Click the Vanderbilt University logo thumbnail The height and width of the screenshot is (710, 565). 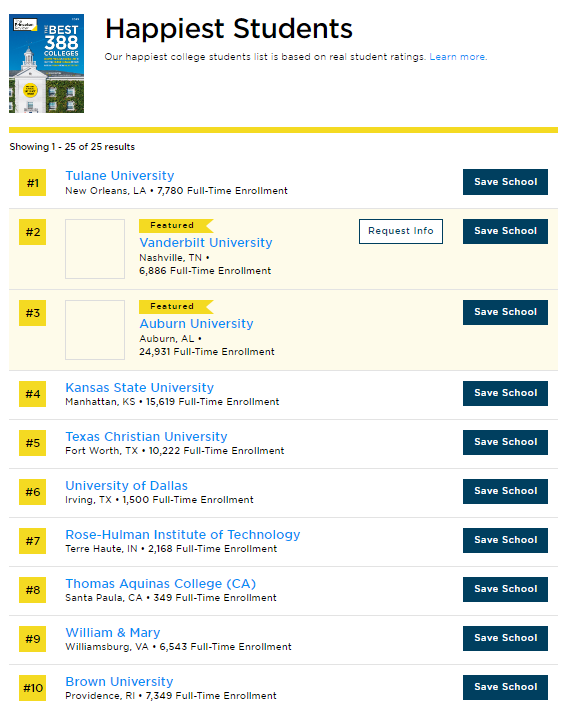pos(95,249)
